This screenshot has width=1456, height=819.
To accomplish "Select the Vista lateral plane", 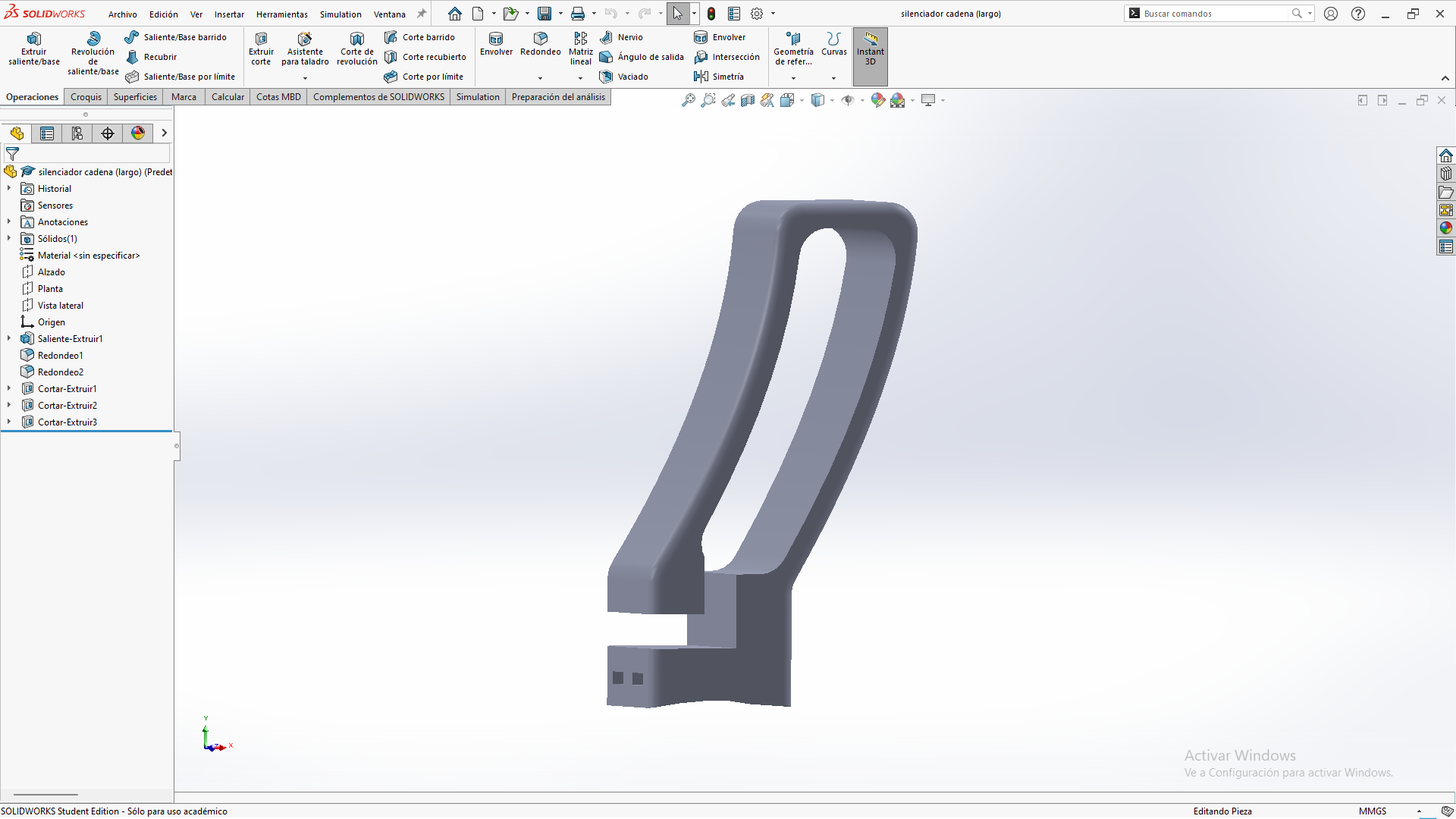I will (x=60, y=306).
